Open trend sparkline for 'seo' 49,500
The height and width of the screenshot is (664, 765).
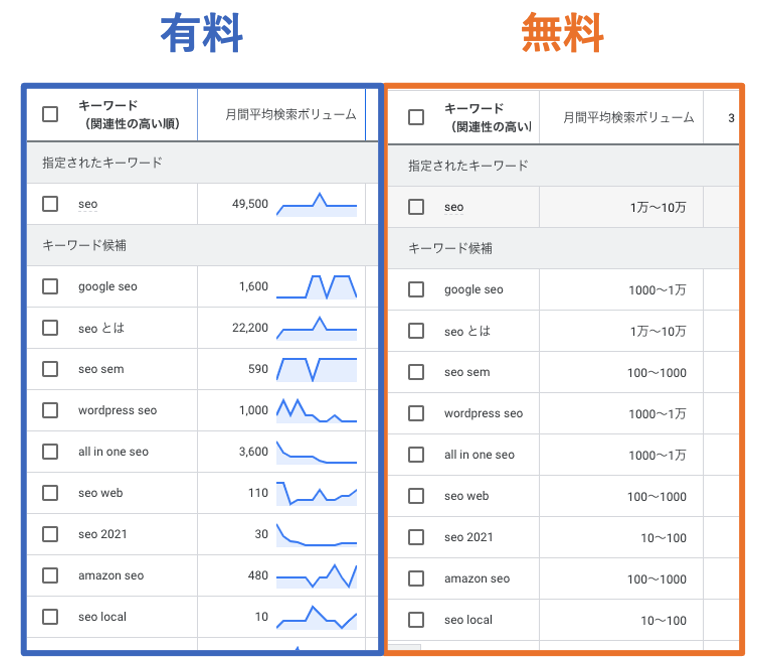(x=317, y=204)
